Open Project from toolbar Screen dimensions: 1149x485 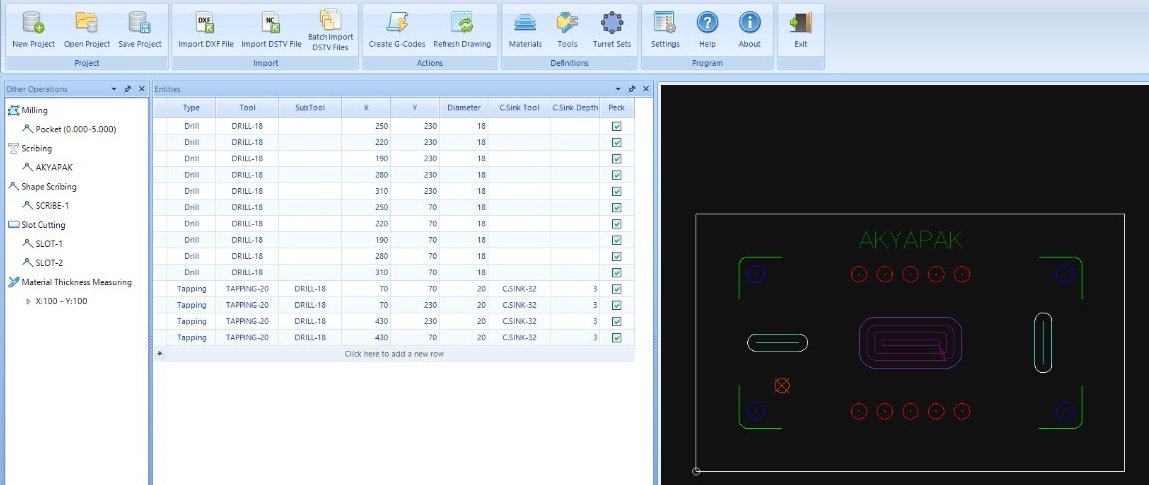tap(86, 31)
